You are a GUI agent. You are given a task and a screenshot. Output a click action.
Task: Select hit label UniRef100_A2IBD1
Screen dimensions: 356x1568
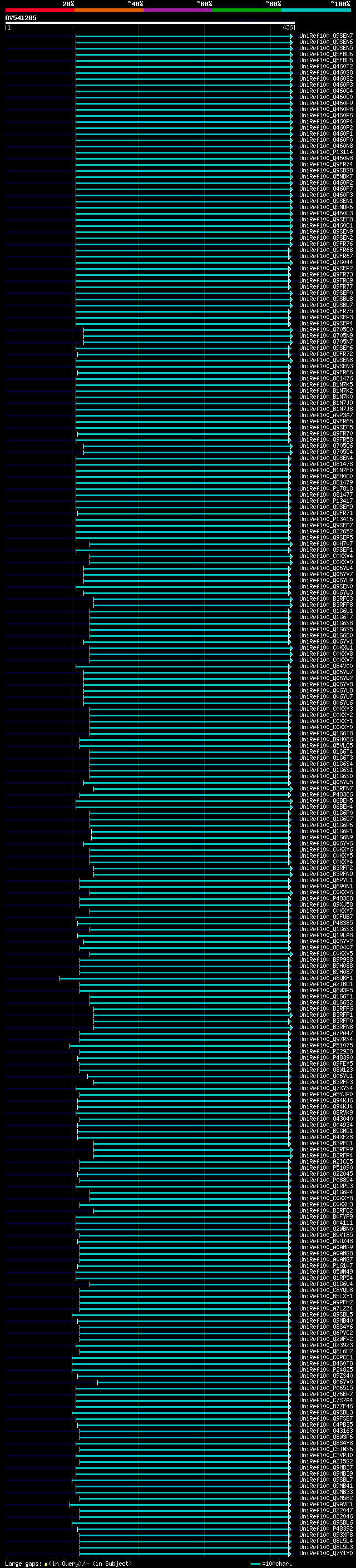click(325, 985)
